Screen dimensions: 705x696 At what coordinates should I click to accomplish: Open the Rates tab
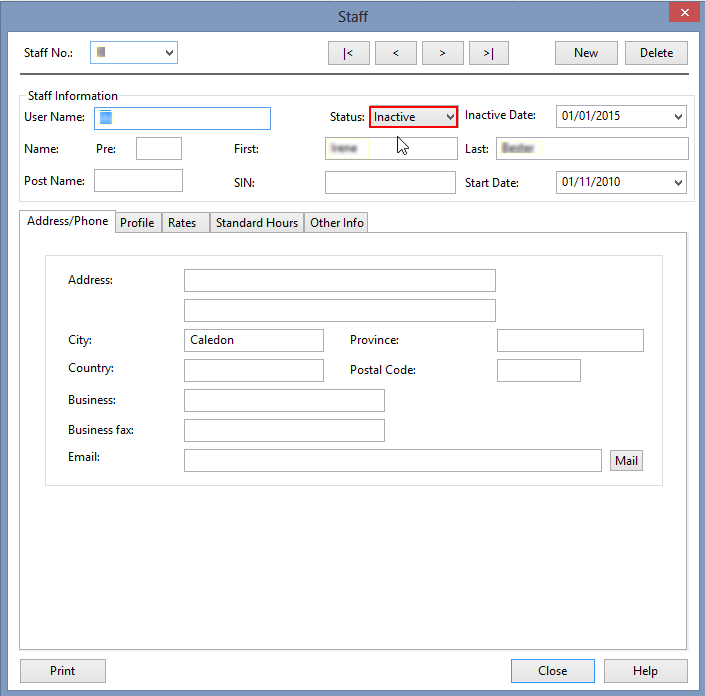[x=182, y=223]
